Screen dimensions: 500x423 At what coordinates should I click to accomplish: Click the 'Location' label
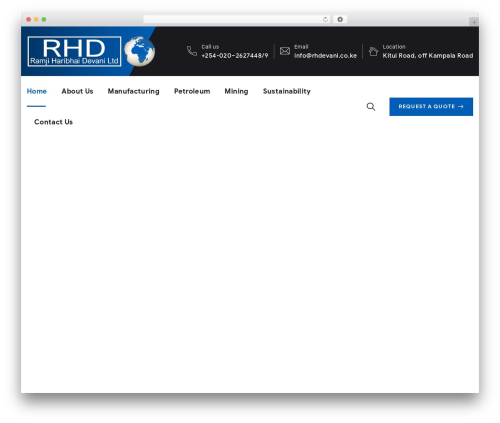[394, 47]
